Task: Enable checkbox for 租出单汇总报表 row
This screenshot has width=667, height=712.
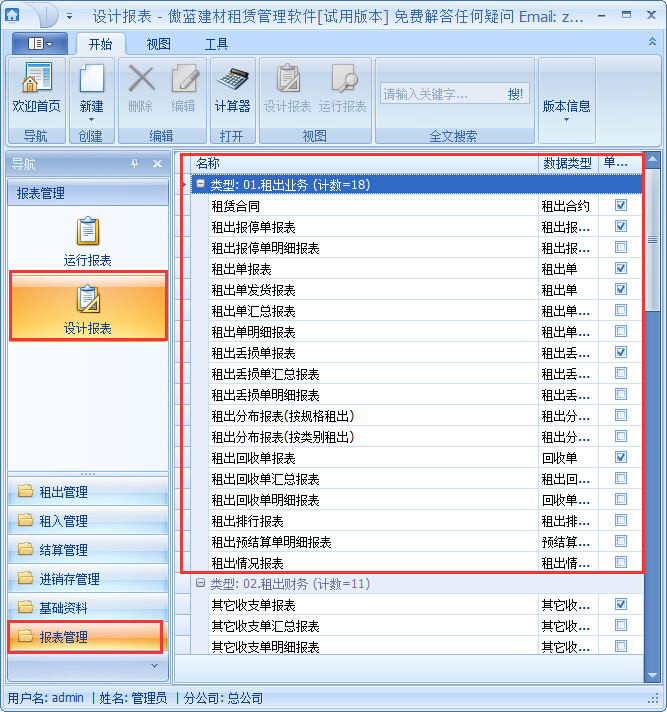Action: click(621, 311)
